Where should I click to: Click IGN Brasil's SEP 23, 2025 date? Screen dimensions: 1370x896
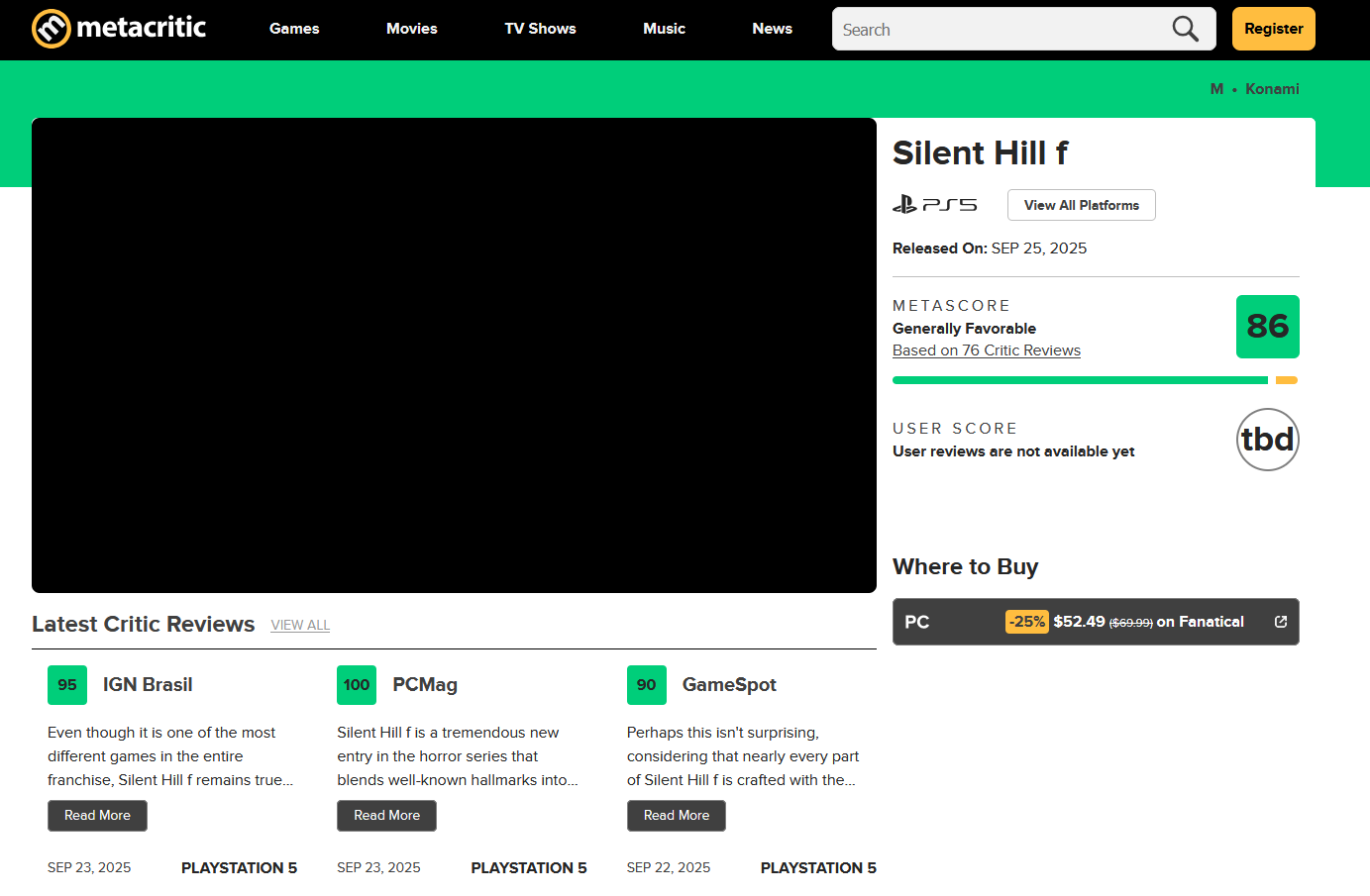[x=89, y=867]
